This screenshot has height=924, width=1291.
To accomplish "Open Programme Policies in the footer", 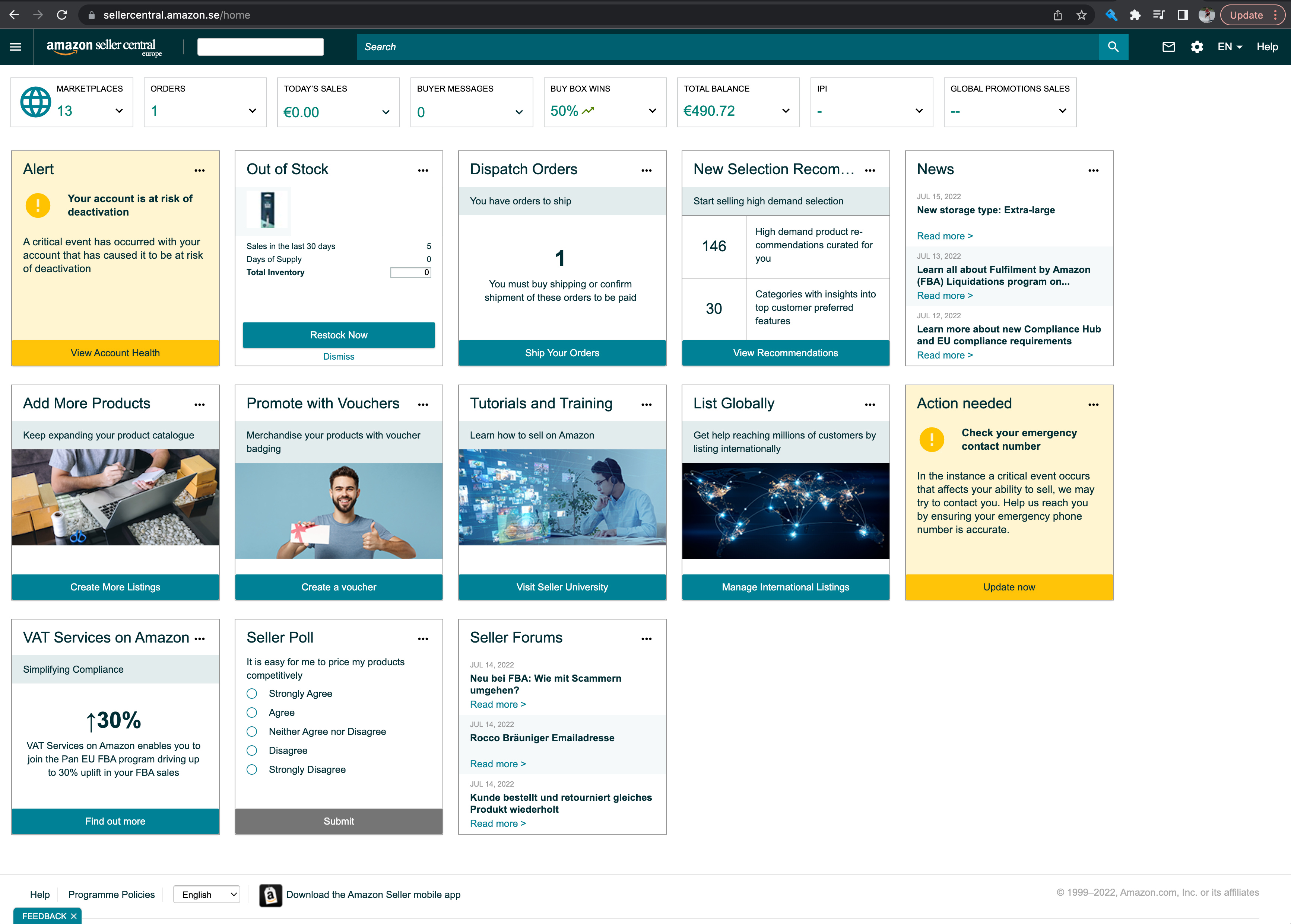I will (x=112, y=895).
